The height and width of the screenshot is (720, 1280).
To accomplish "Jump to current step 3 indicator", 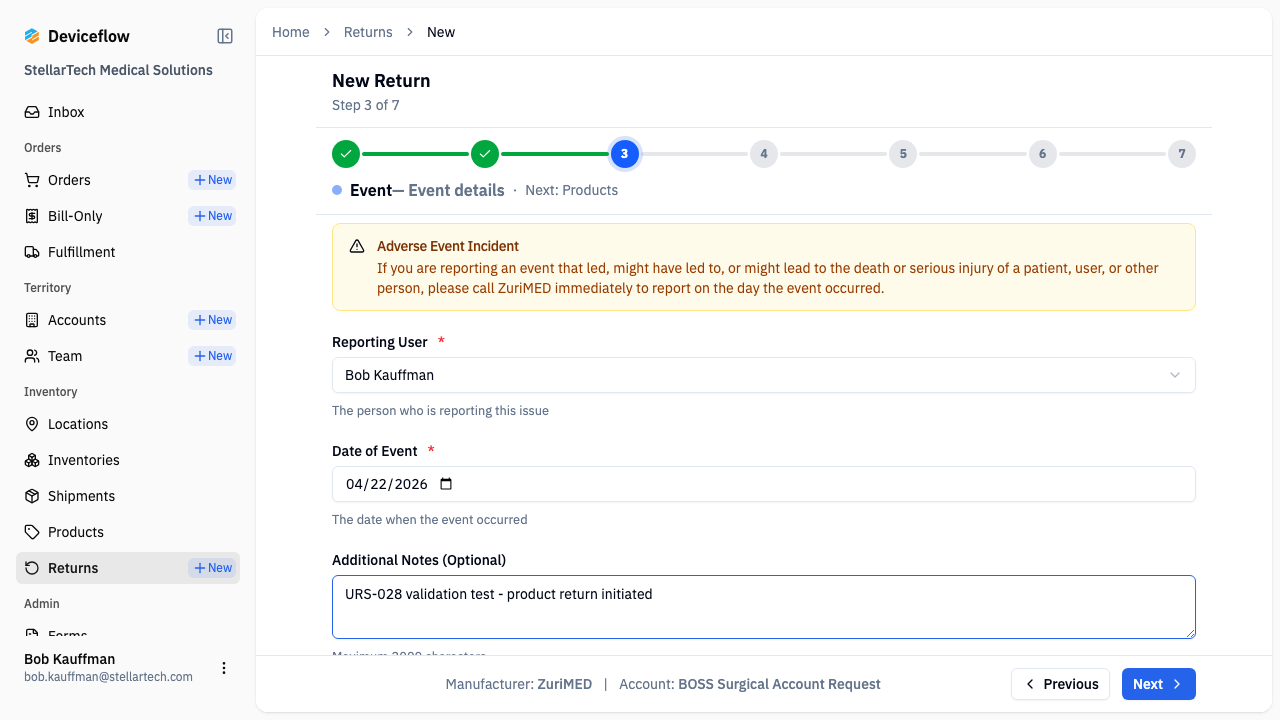I will pos(624,154).
